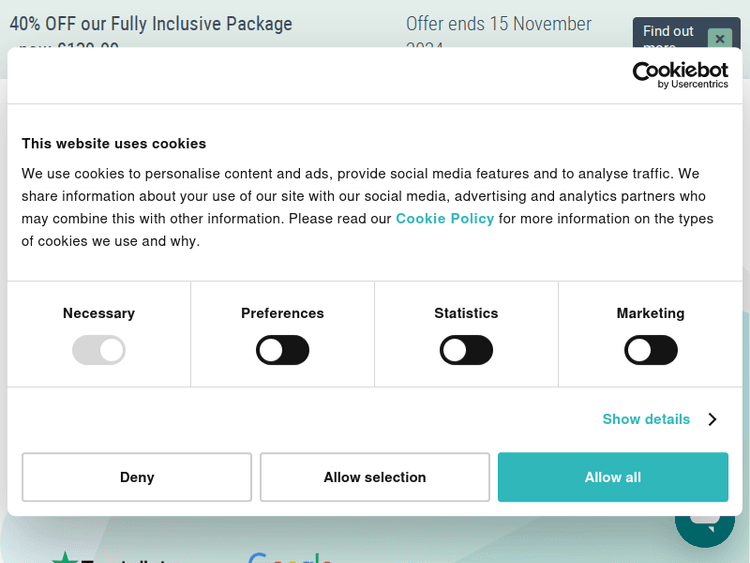Accept cookies with the Allow all button
Image resolution: width=750 pixels, height=563 pixels.
pos(613,477)
